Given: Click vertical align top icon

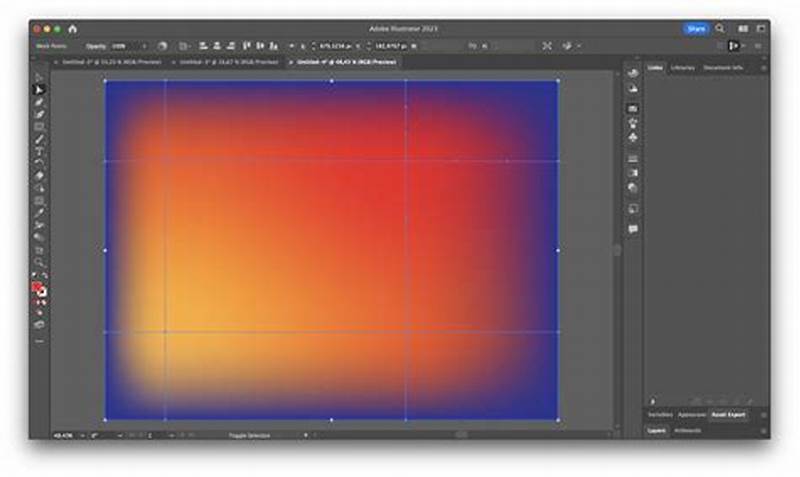Looking at the screenshot, I should click(x=246, y=46).
